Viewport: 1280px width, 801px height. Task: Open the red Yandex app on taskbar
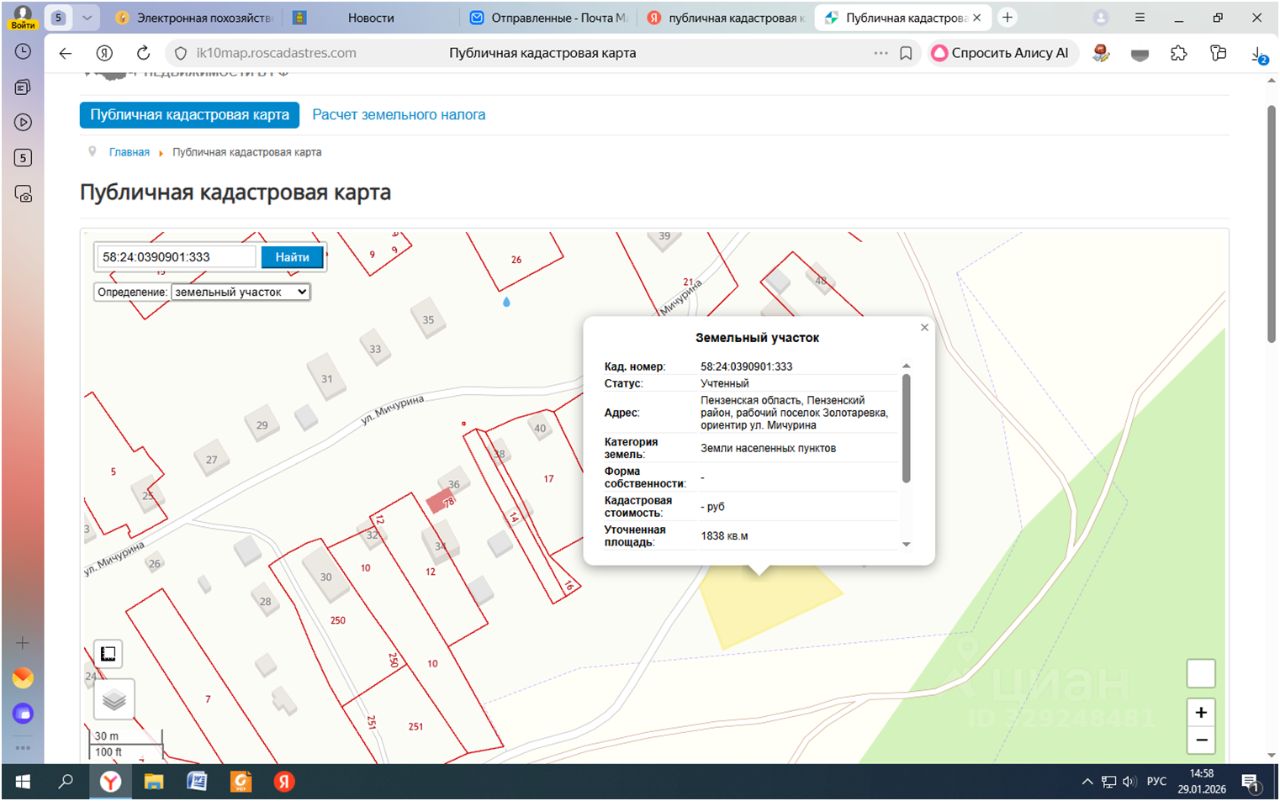(x=284, y=781)
